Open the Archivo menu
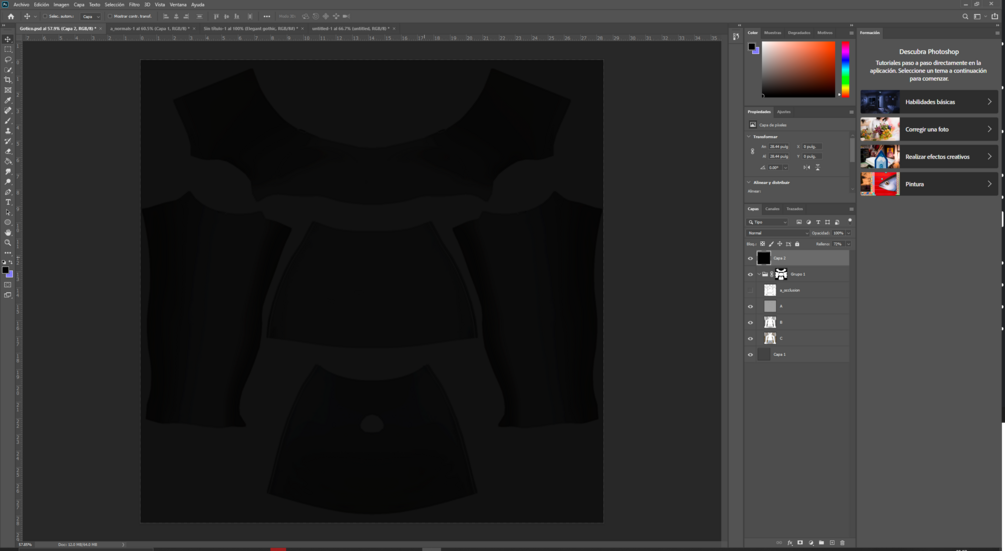Image resolution: width=1005 pixels, height=551 pixels. (x=21, y=4)
